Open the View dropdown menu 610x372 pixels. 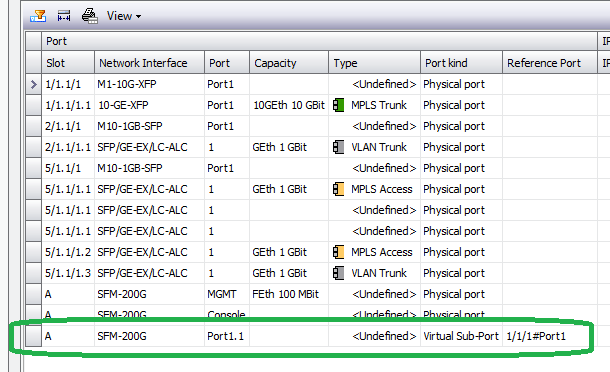[x=124, y=16]
